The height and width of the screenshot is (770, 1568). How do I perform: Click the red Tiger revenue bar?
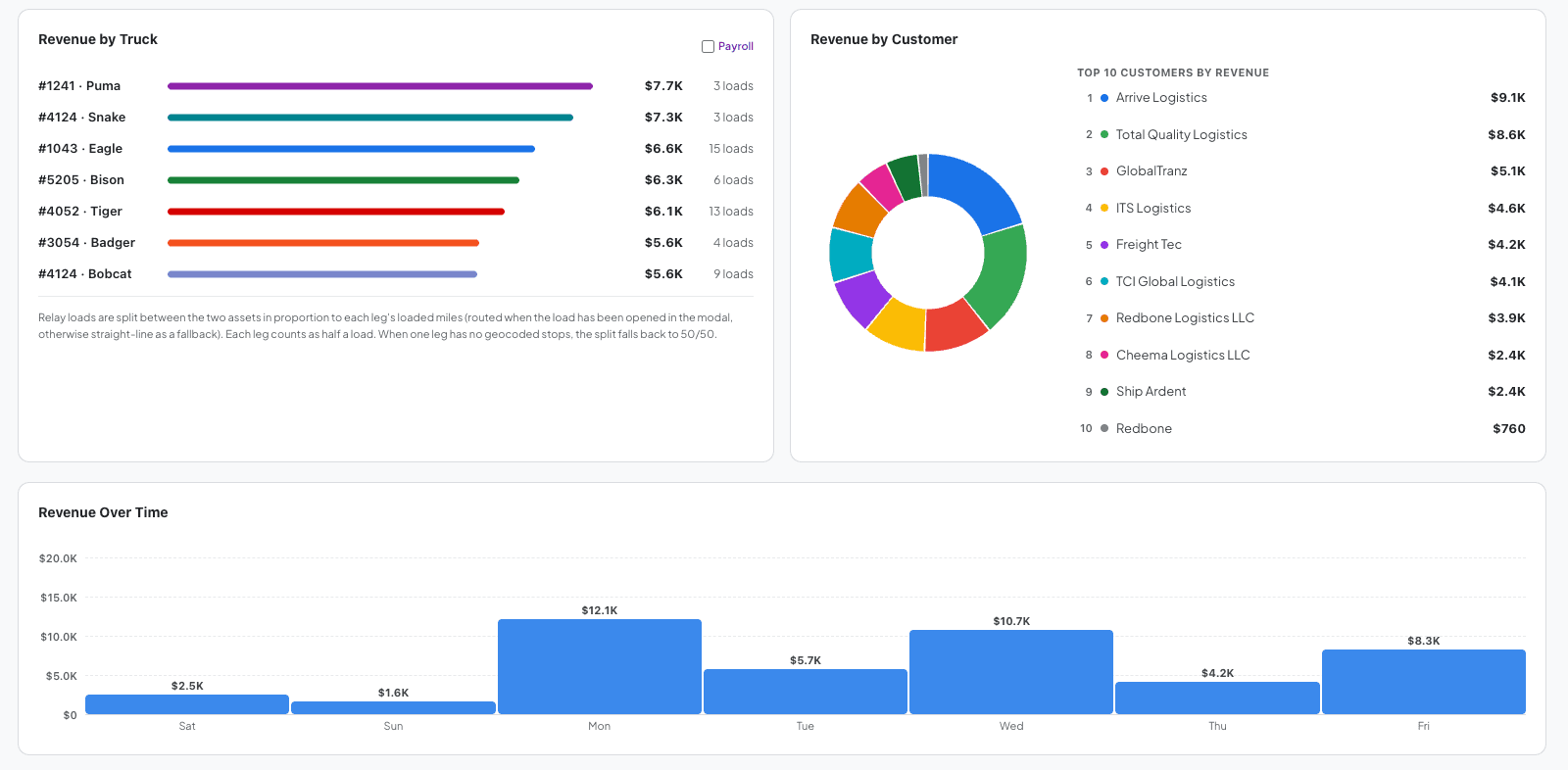click(336, 212)
